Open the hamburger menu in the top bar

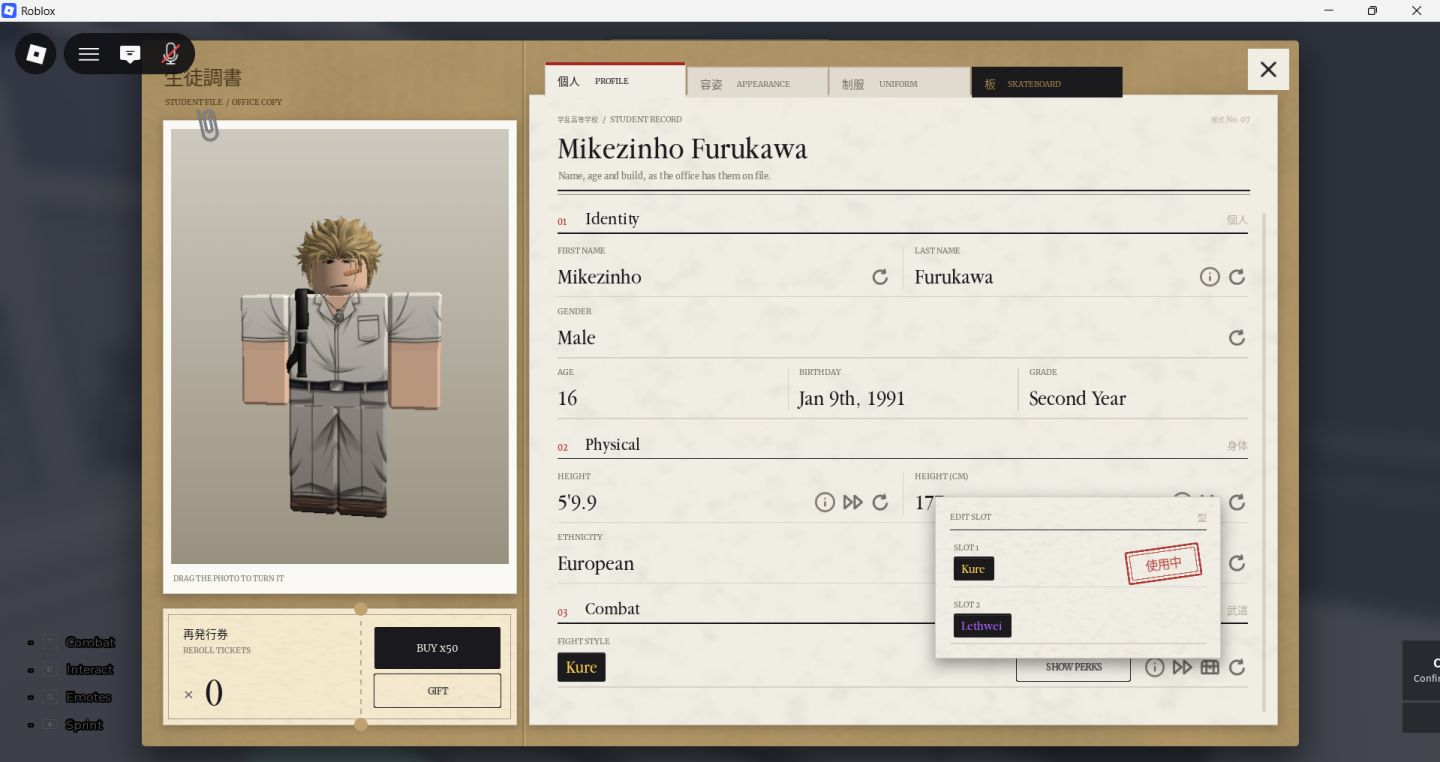coord(89,54)
